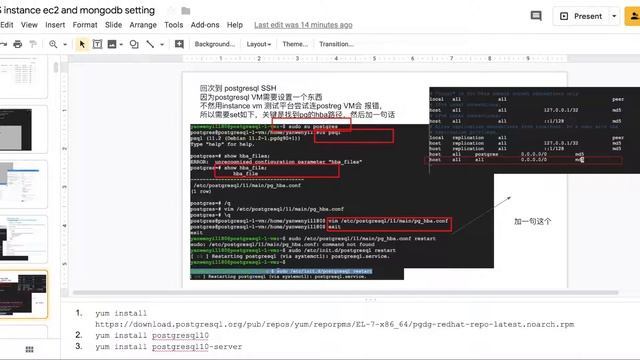Select the thumbnail with blue-lined settings page
This screenshot has height=360, width=640.
pos(23,184)
